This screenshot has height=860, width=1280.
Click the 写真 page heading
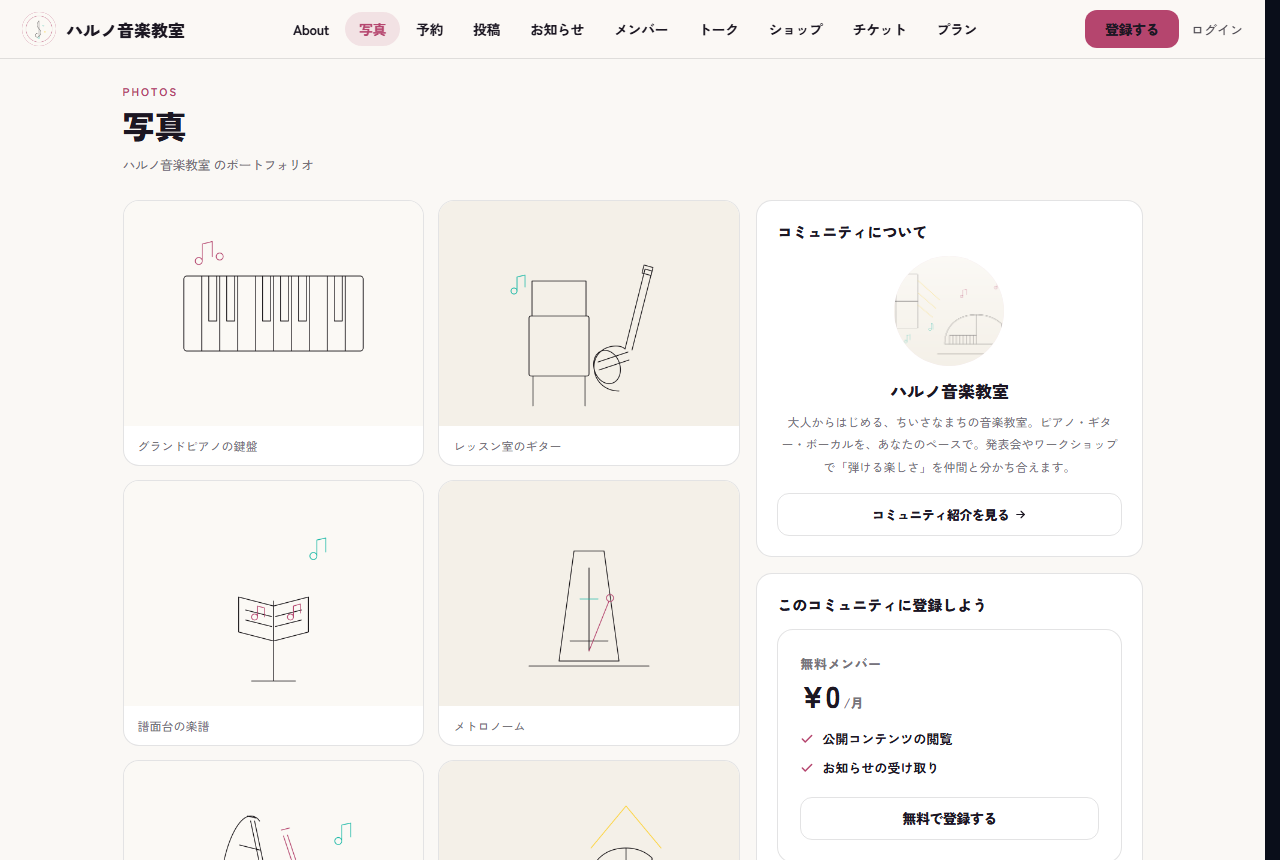(154, 128)
